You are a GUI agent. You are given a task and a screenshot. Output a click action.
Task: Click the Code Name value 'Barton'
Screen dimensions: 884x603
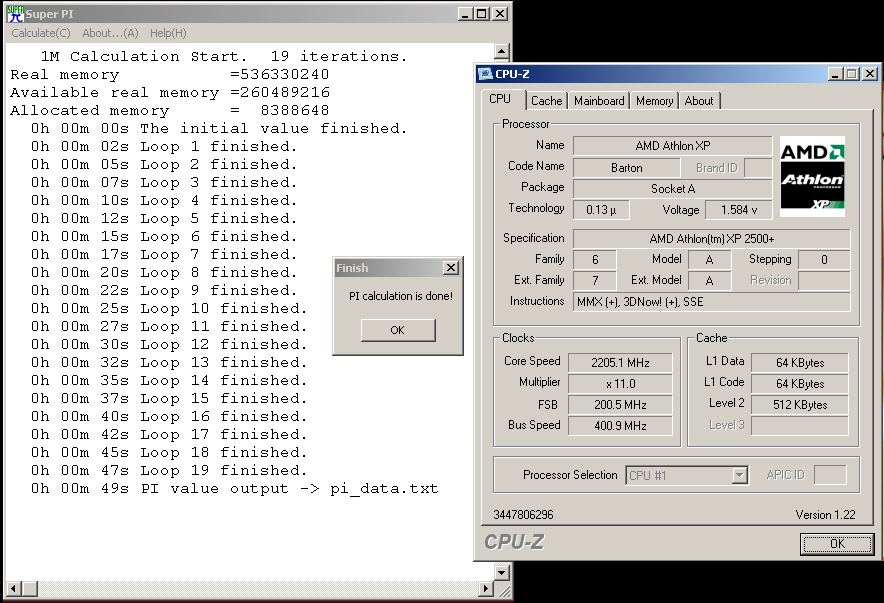click(x=626, y=168)
